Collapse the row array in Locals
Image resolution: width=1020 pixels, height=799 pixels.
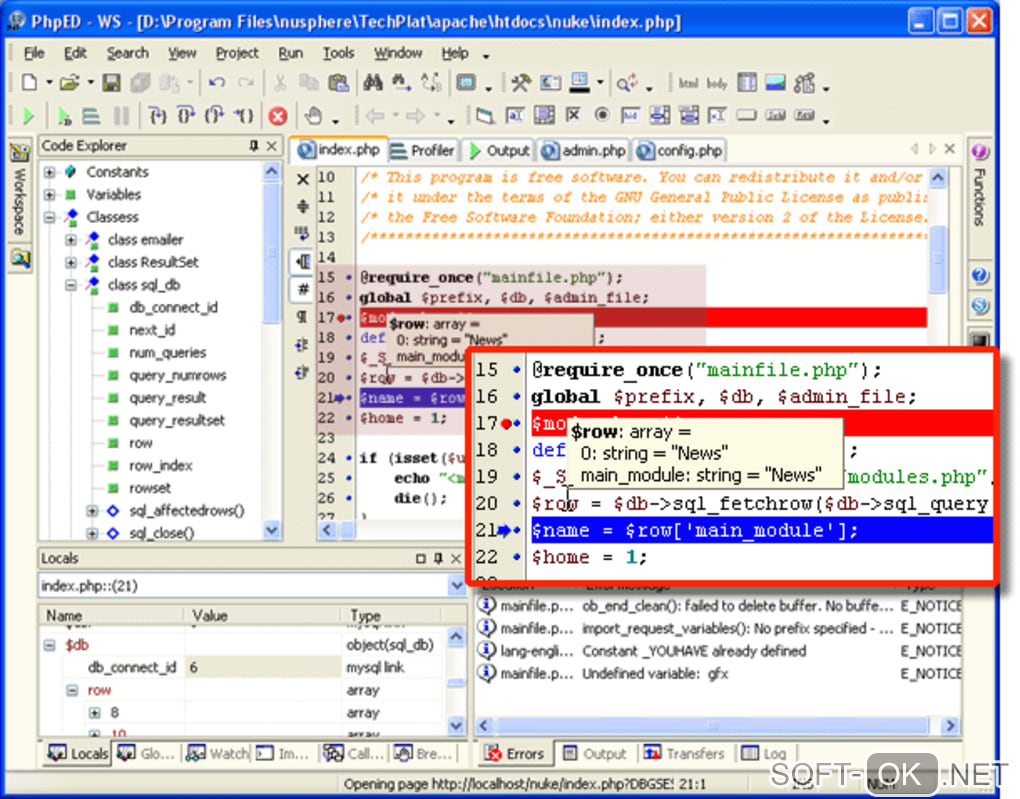[72, 690]
